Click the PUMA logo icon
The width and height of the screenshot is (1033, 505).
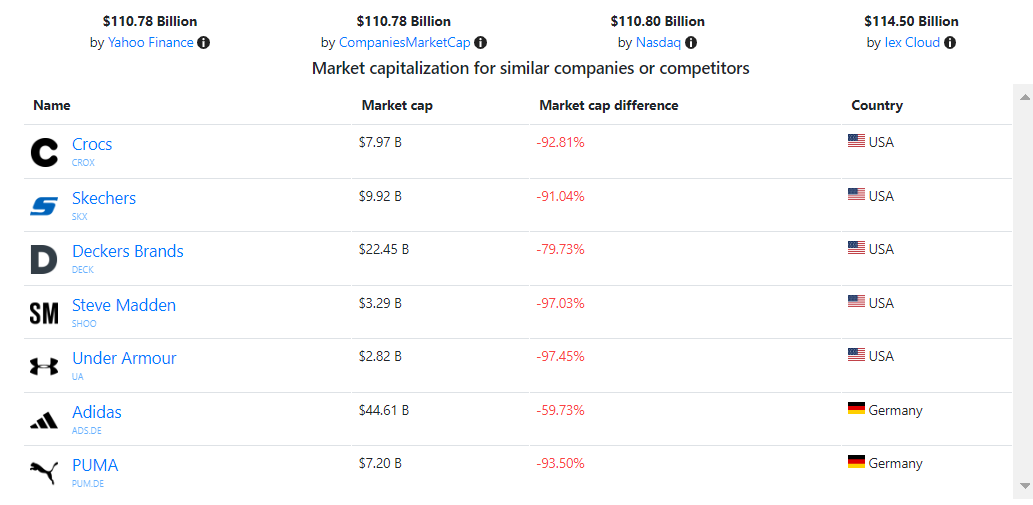click(44, 473)
